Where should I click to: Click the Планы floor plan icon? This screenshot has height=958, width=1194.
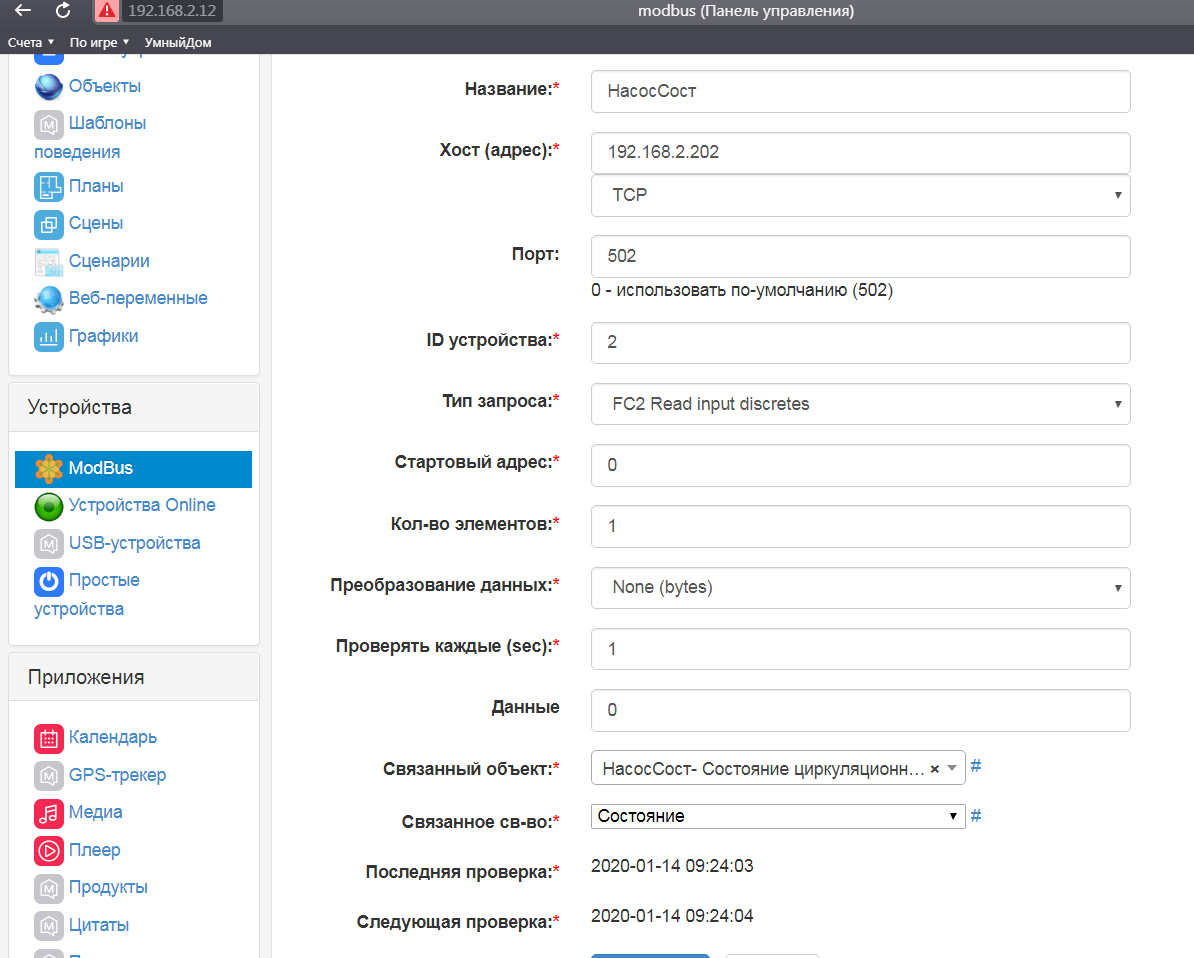click(49, 186)
